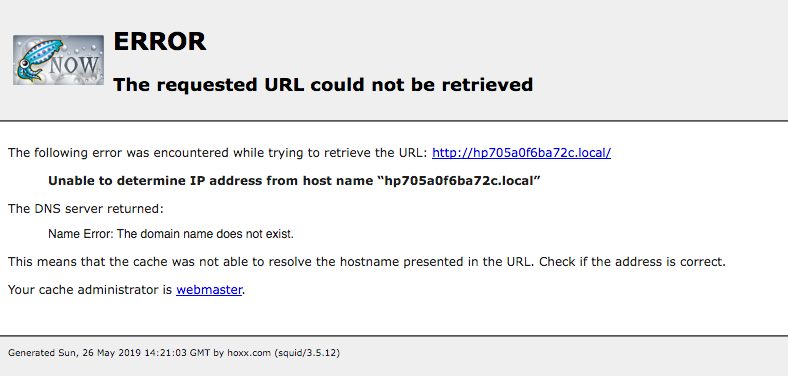Click 'The requested URL could not be retrieved' heading

(323, 84)
